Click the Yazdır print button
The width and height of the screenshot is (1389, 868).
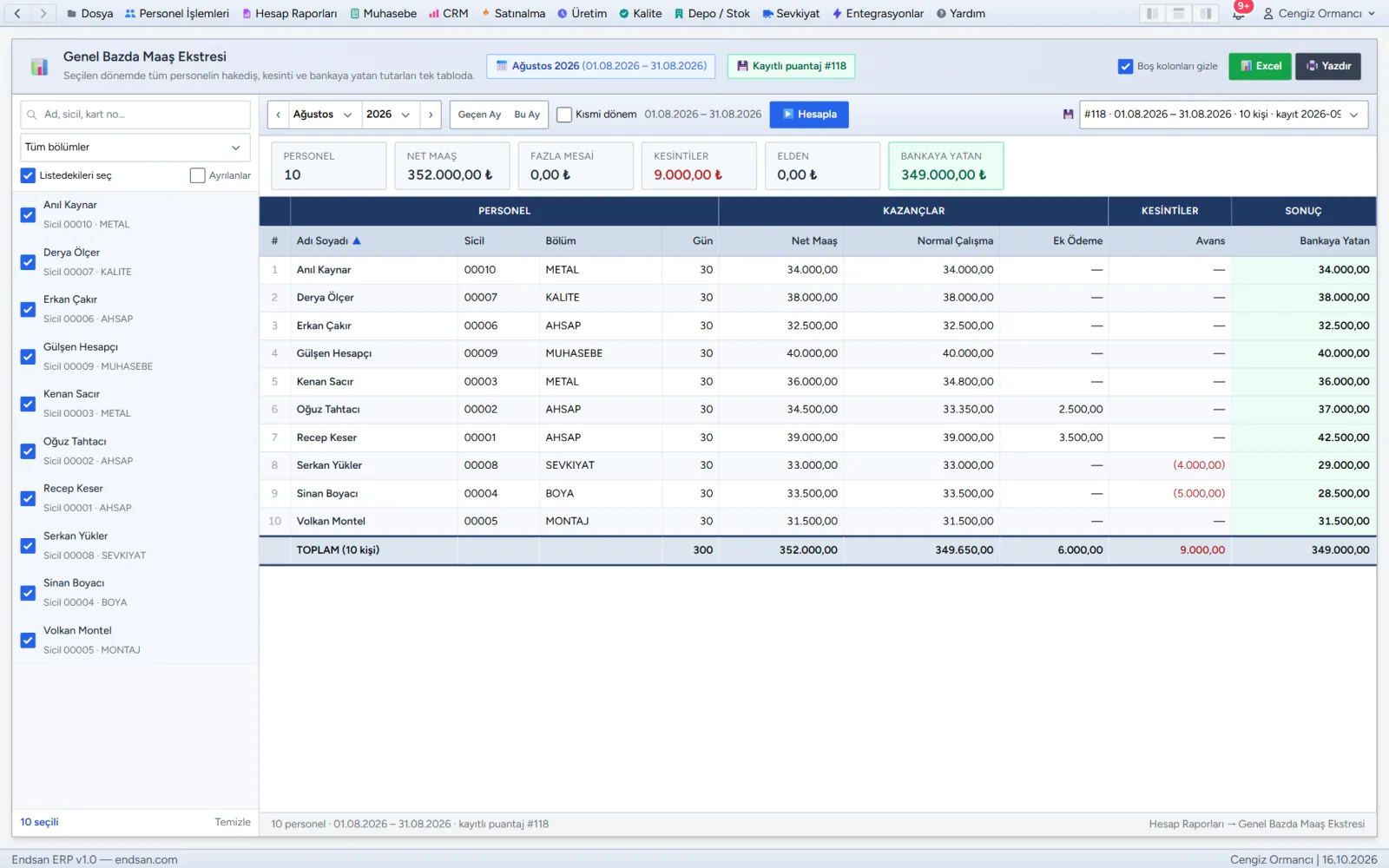coord(1328,66)
